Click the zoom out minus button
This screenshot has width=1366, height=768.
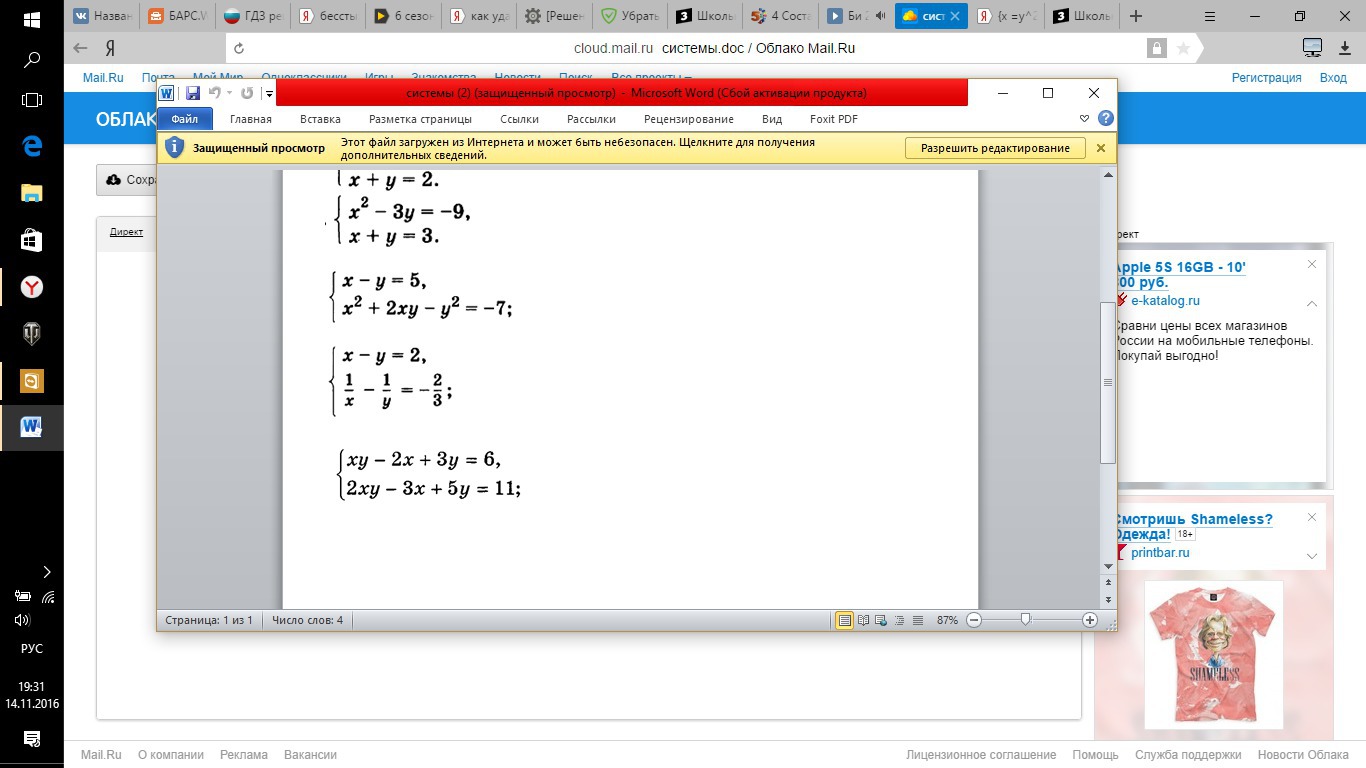974,620
